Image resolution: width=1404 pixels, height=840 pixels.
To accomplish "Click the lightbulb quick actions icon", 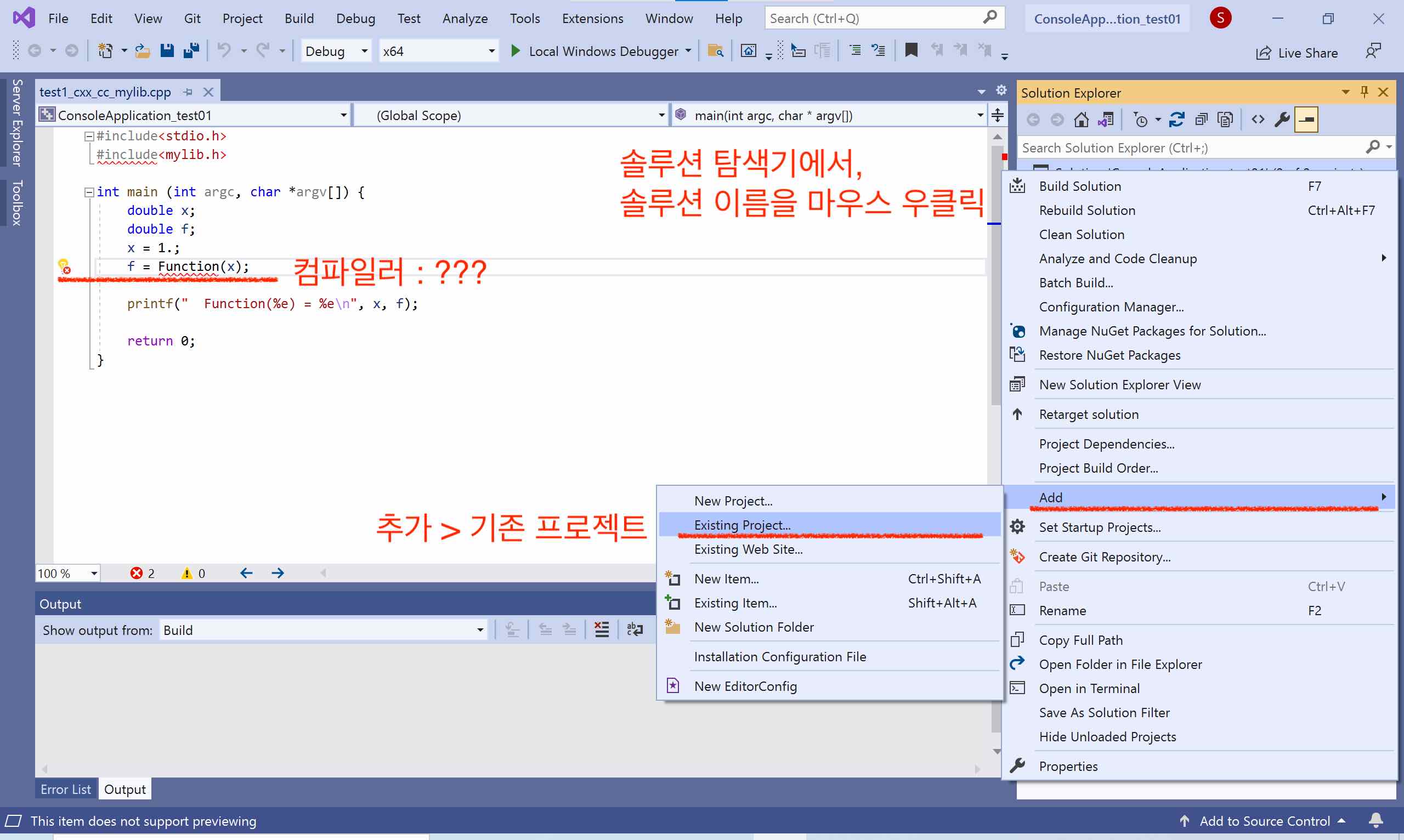I will [x=64, y=266].
